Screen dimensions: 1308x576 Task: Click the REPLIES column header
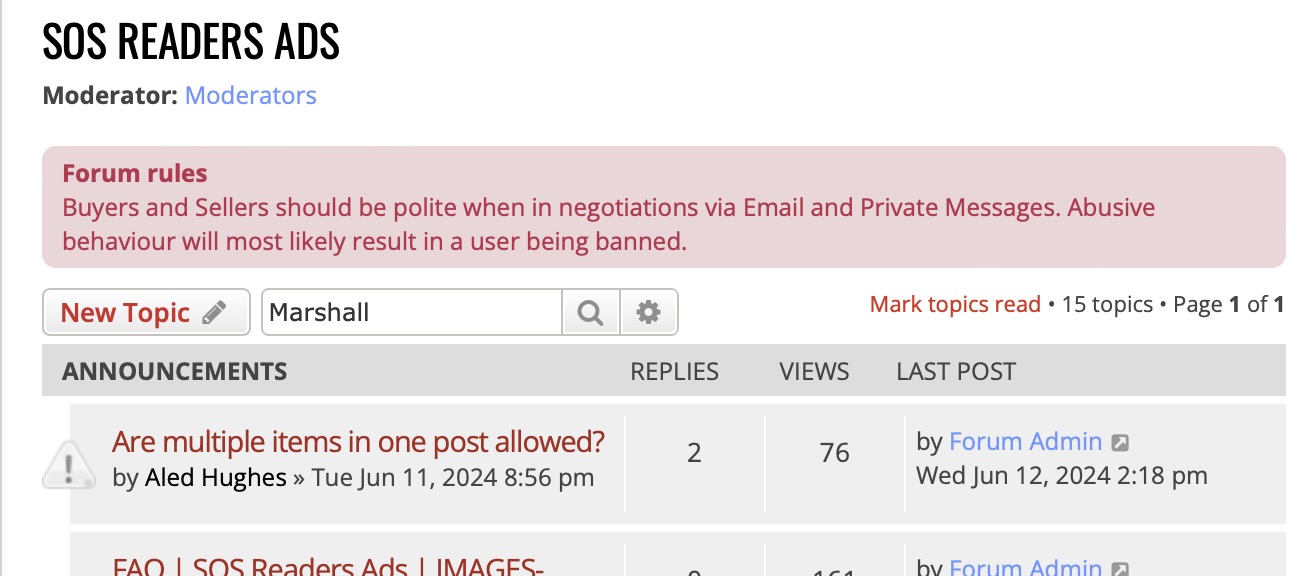click(x=674, y=372)
